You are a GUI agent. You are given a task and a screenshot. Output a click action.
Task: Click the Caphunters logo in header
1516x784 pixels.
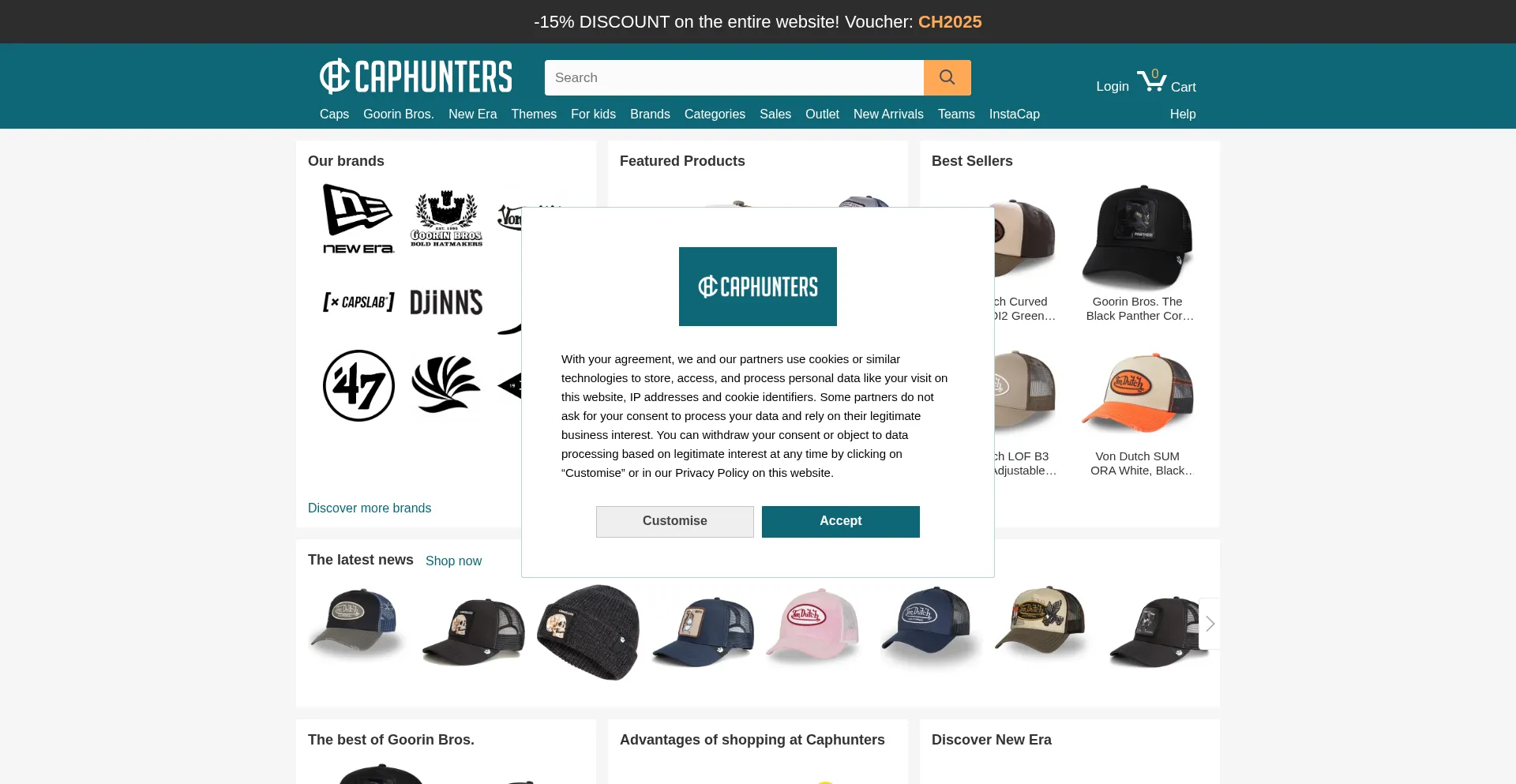(x=416, y=77)
